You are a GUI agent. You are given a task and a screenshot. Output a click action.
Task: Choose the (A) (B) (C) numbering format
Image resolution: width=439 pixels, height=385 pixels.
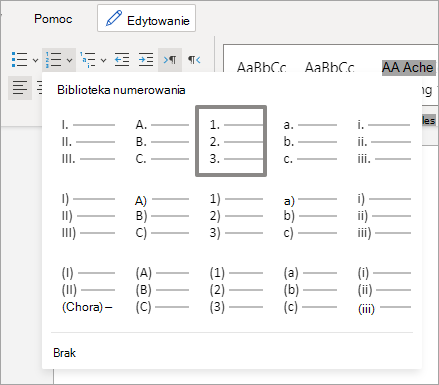(162, 290)
